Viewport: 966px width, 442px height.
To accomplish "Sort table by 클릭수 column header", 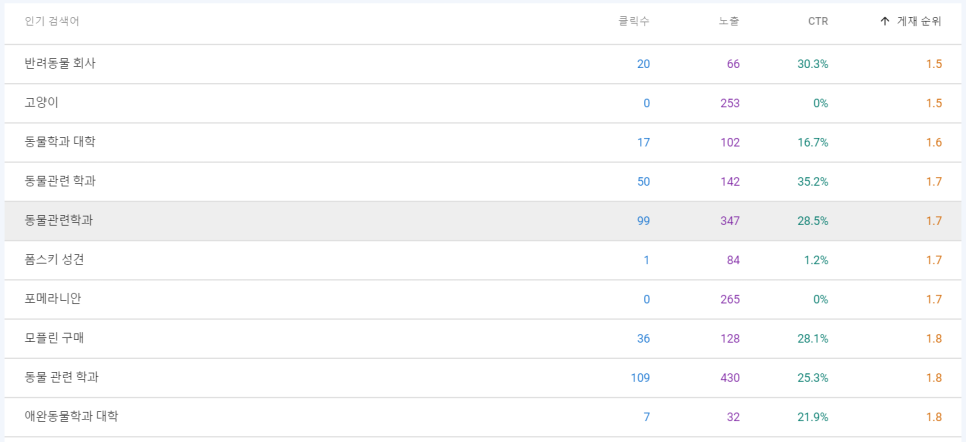I will coord(634,21).
